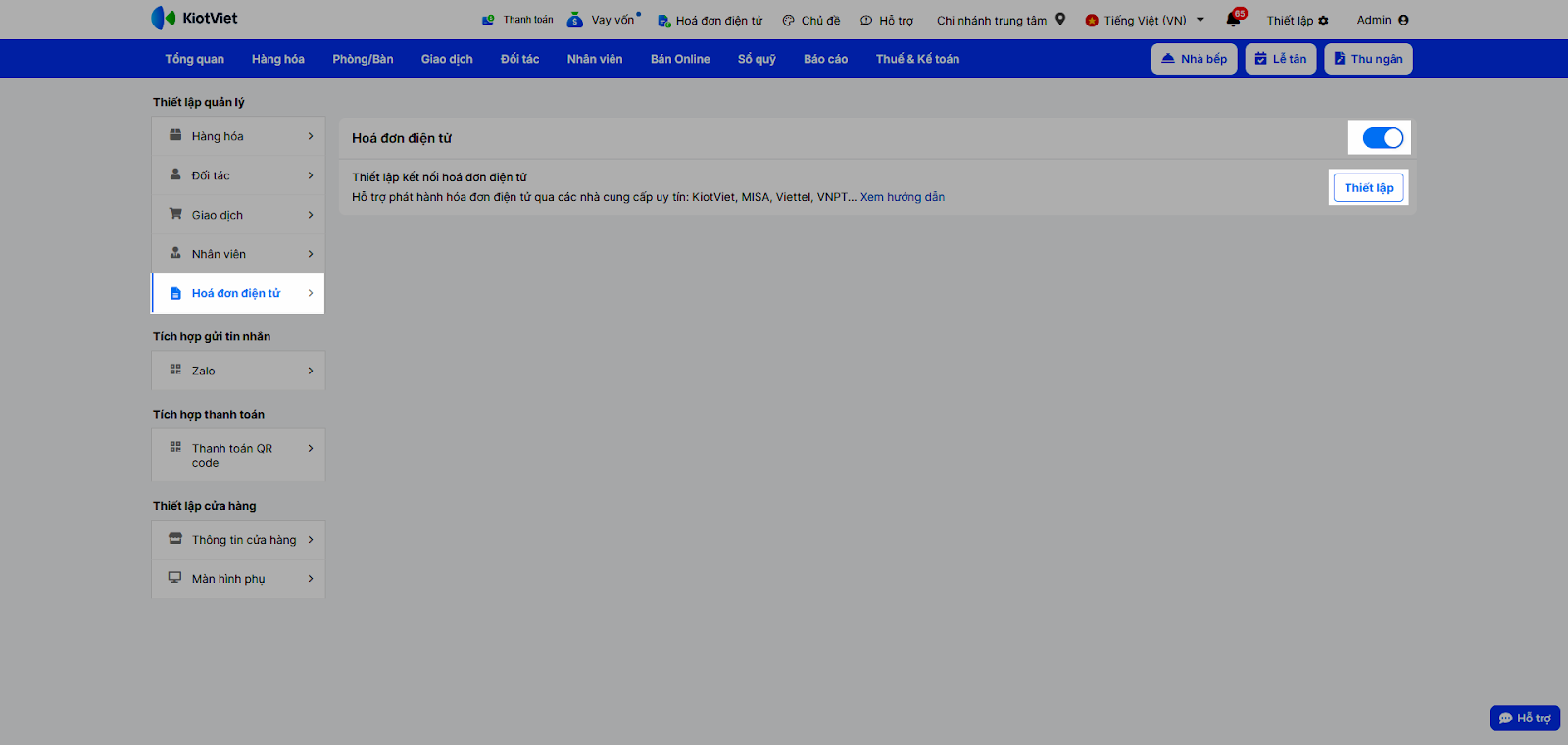The image size is (1568, 745).
Task: Click the red notification count badge
Action: [1240, 13]
